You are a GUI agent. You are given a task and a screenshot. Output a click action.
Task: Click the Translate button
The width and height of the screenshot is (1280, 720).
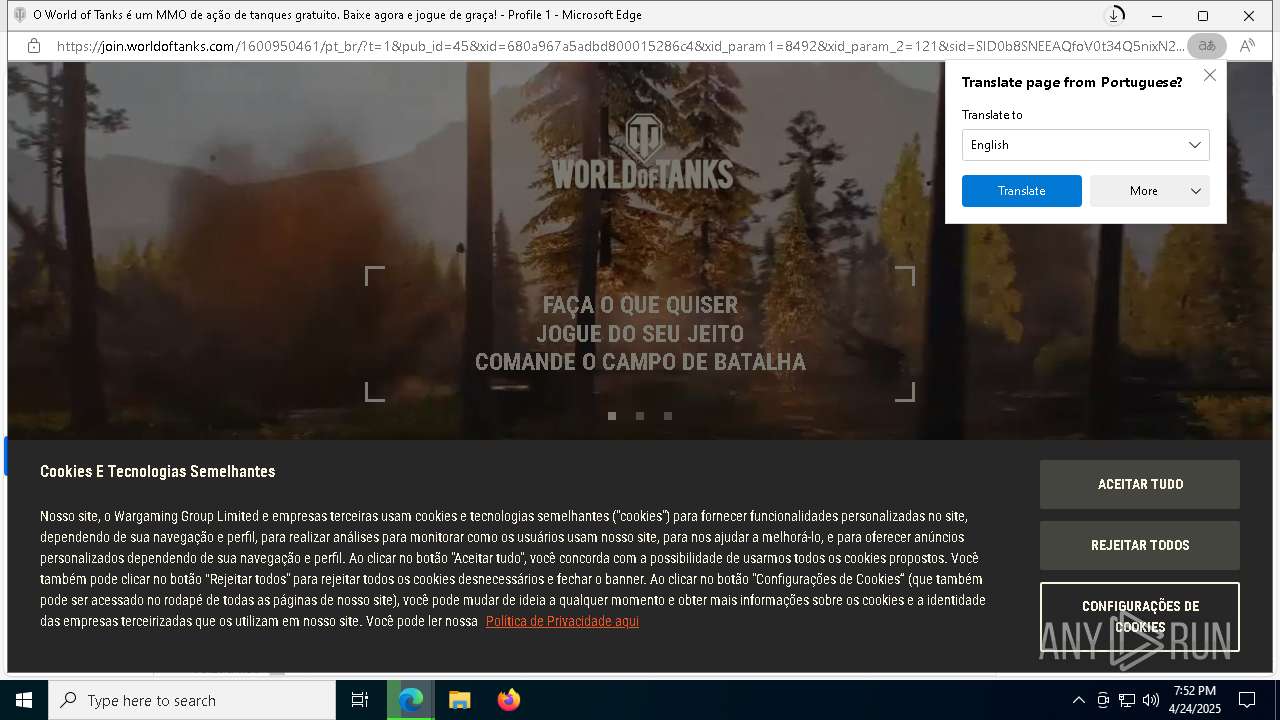click(1021, 191)
